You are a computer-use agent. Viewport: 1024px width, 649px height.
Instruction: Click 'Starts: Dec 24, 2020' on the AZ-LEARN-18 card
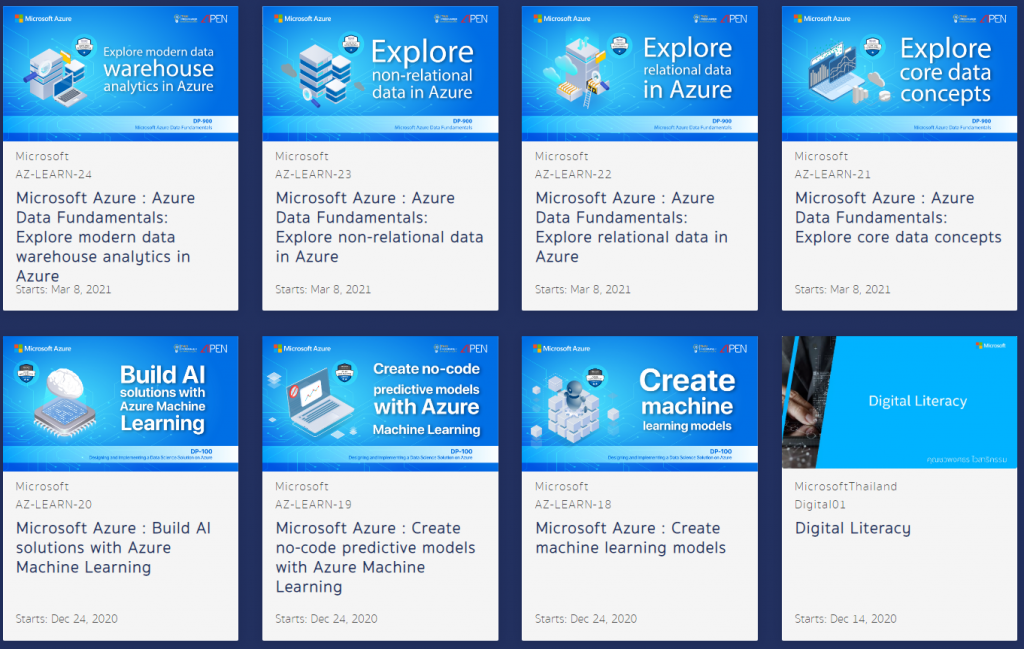coord(586,618)
